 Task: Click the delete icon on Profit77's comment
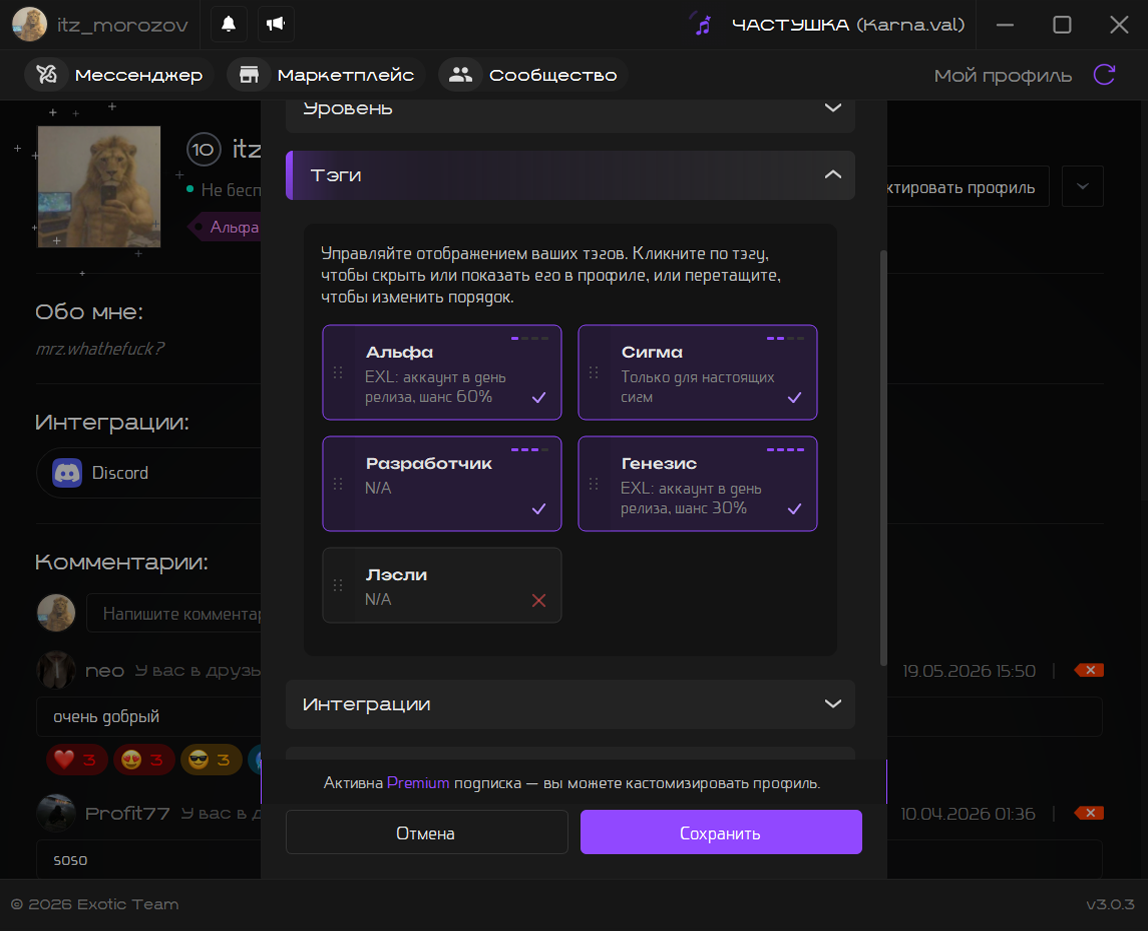pyautogui.click(x=1089, y=813)
